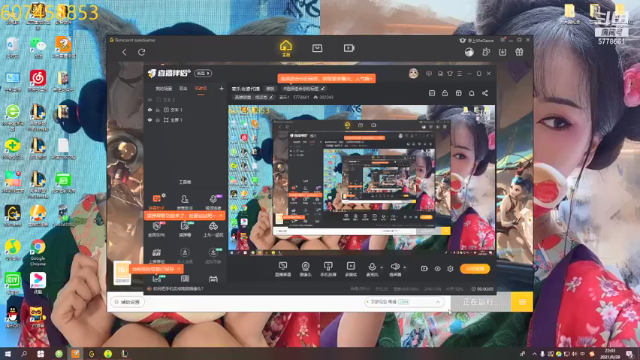Add a new scene with plus icon
The height and width of the screenshot is (360, 640).
[x=221, y=89]
